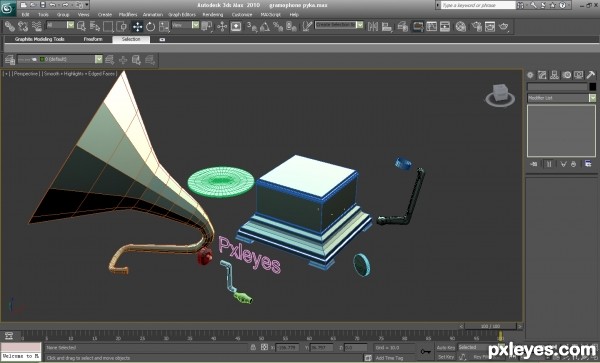Open the Rendering menu
Image resolution: width=600 pixels, height=363 pixels.
[x=213, y=15]
